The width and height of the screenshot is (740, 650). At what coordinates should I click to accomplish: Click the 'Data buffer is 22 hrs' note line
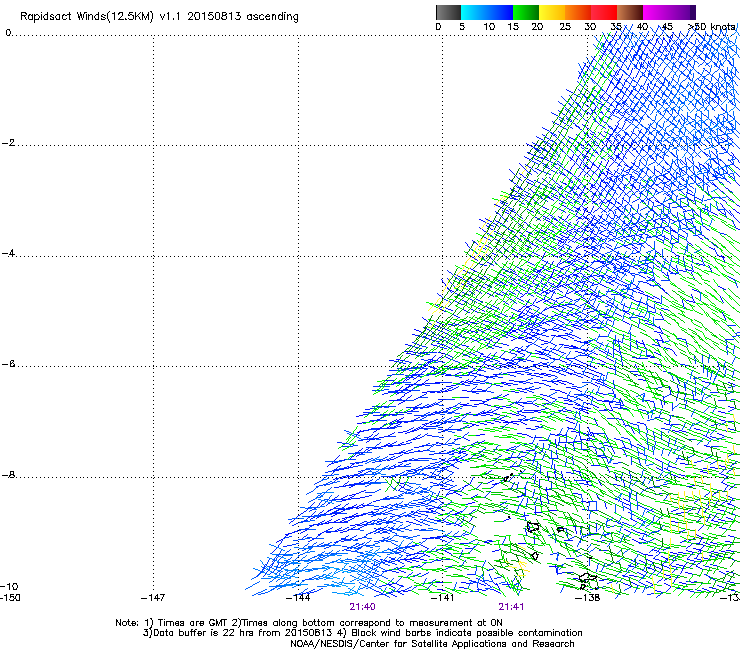click(x=362, y=633)
